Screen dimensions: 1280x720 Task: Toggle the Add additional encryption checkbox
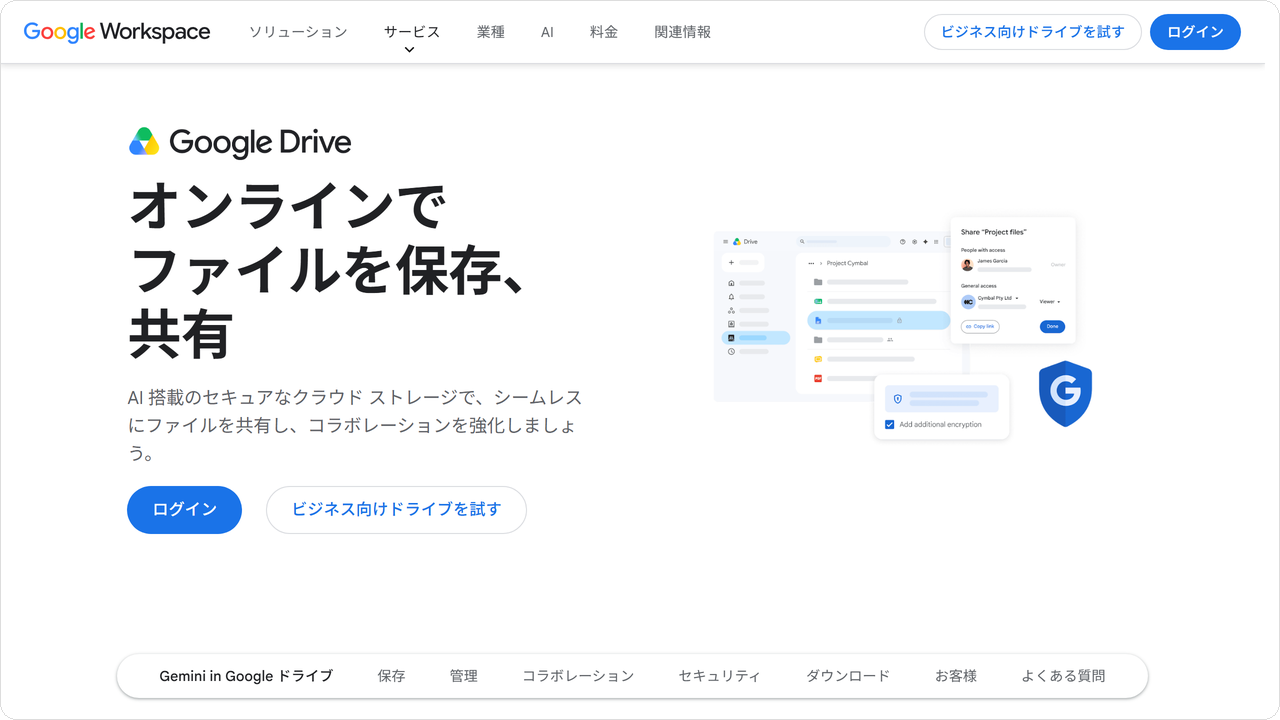click(x=890, y=425)
